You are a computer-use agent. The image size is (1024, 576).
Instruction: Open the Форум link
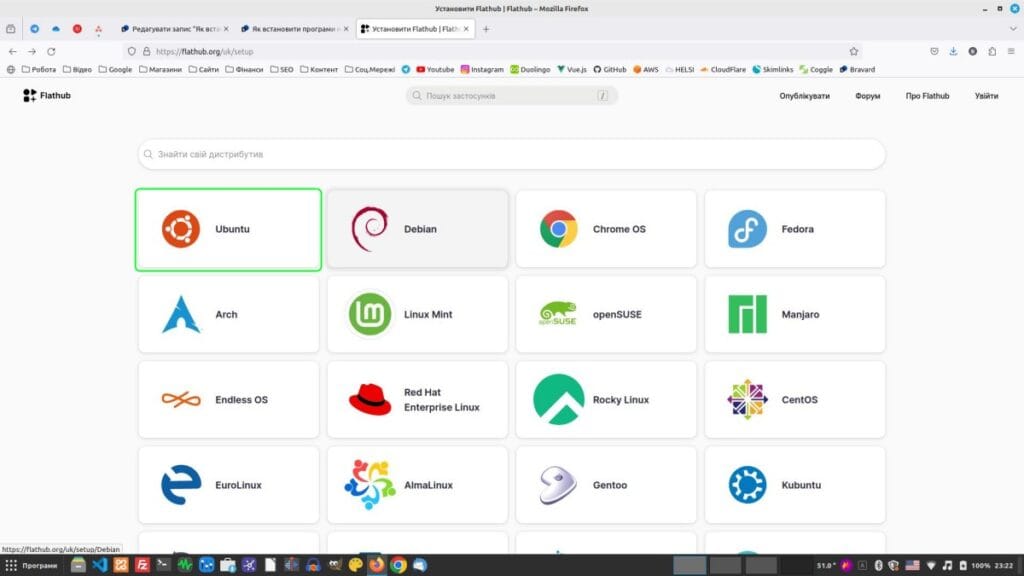pos(867,96)
